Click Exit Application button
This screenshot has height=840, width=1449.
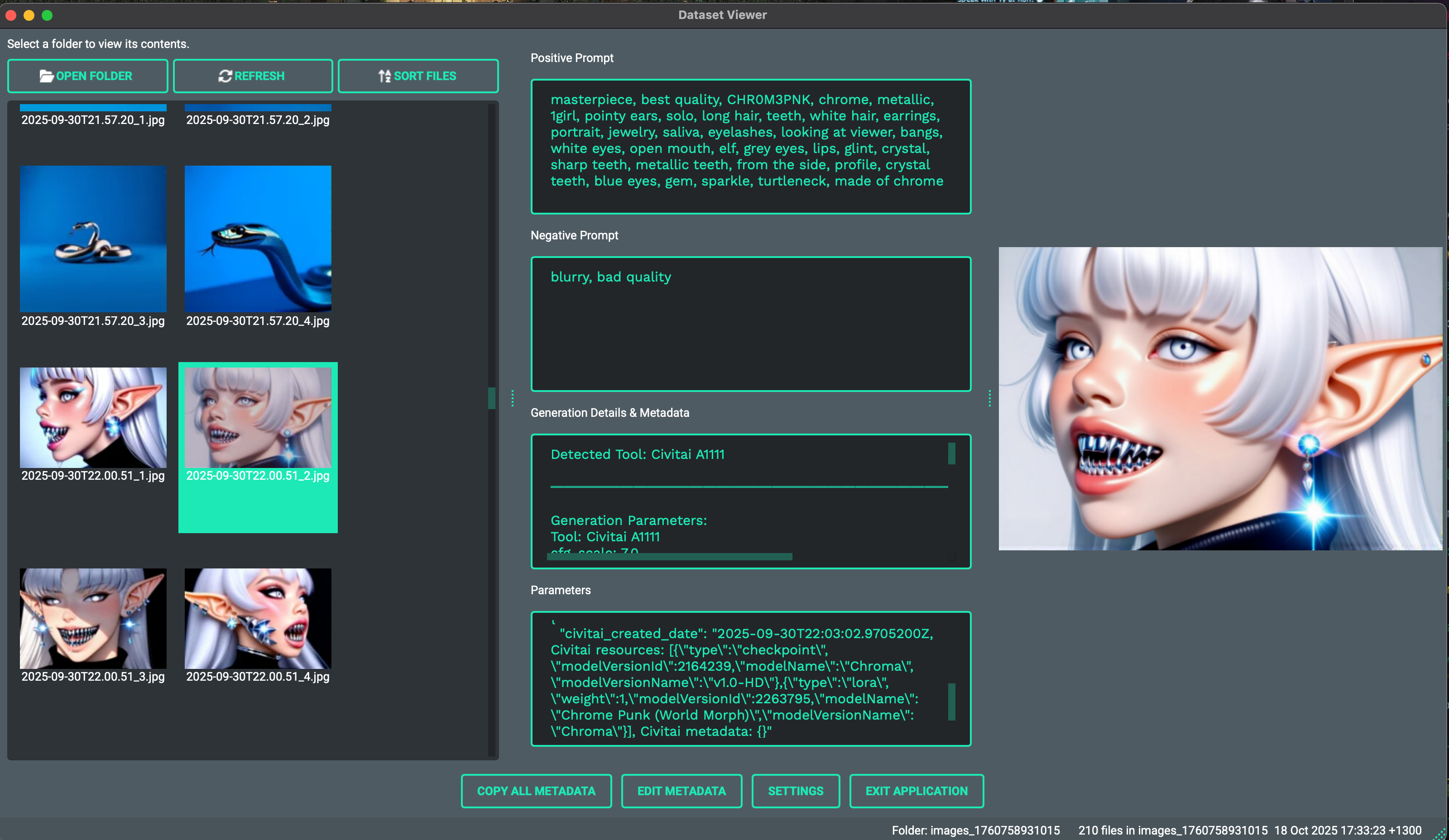click(x=916, y=791)
